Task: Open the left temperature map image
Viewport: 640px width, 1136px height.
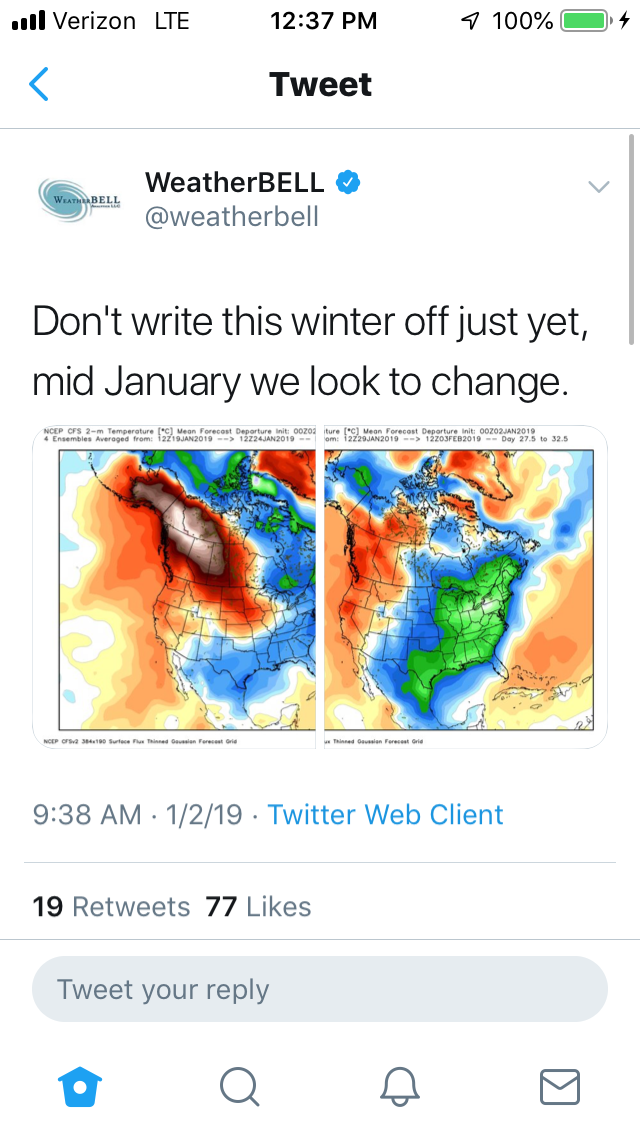Action: coord(175,587)
